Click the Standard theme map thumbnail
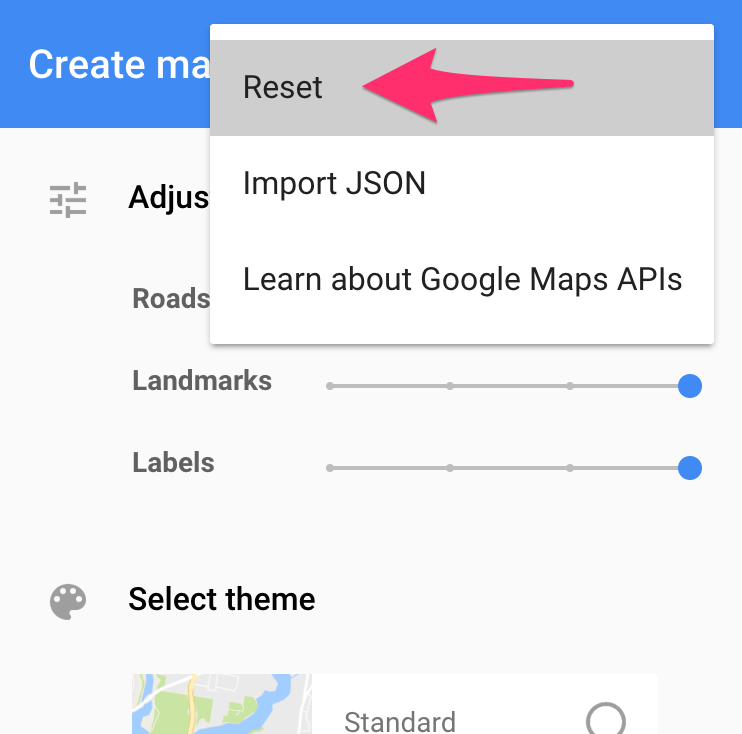This screenshot has height=734, width=742. (222, 704)
